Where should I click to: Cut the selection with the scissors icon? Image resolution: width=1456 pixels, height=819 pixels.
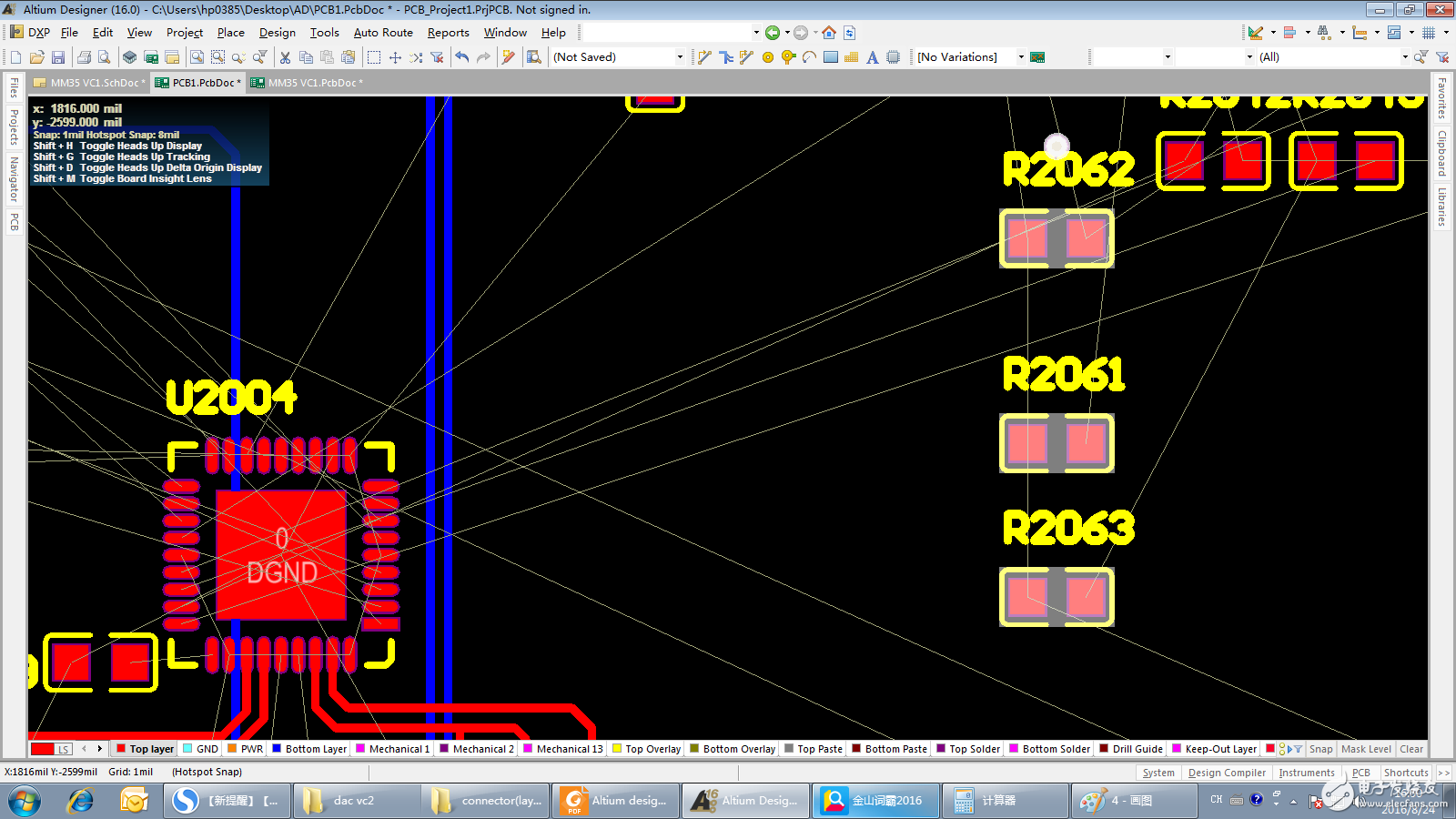[x=285, y=57]
